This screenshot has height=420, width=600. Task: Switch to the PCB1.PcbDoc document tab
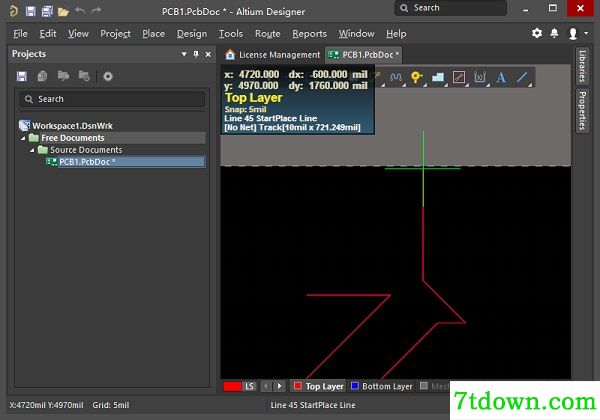[x=364, y=55]
